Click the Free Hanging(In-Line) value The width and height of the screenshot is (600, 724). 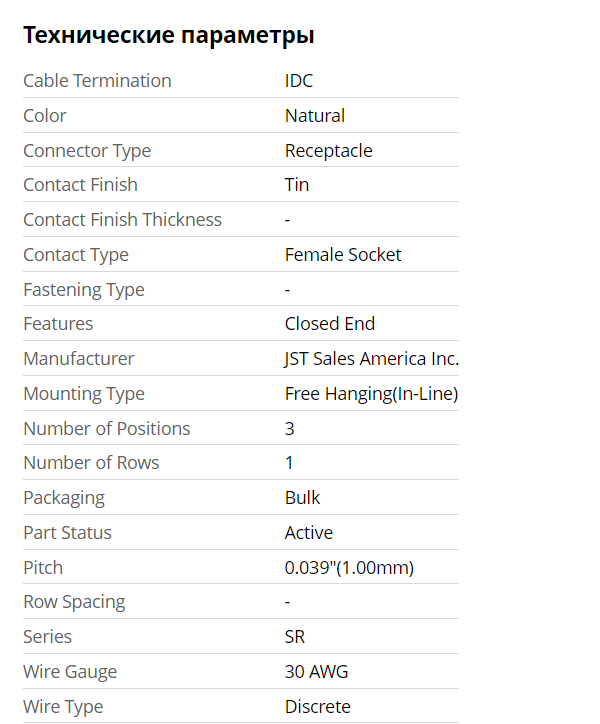click(371, 394)
